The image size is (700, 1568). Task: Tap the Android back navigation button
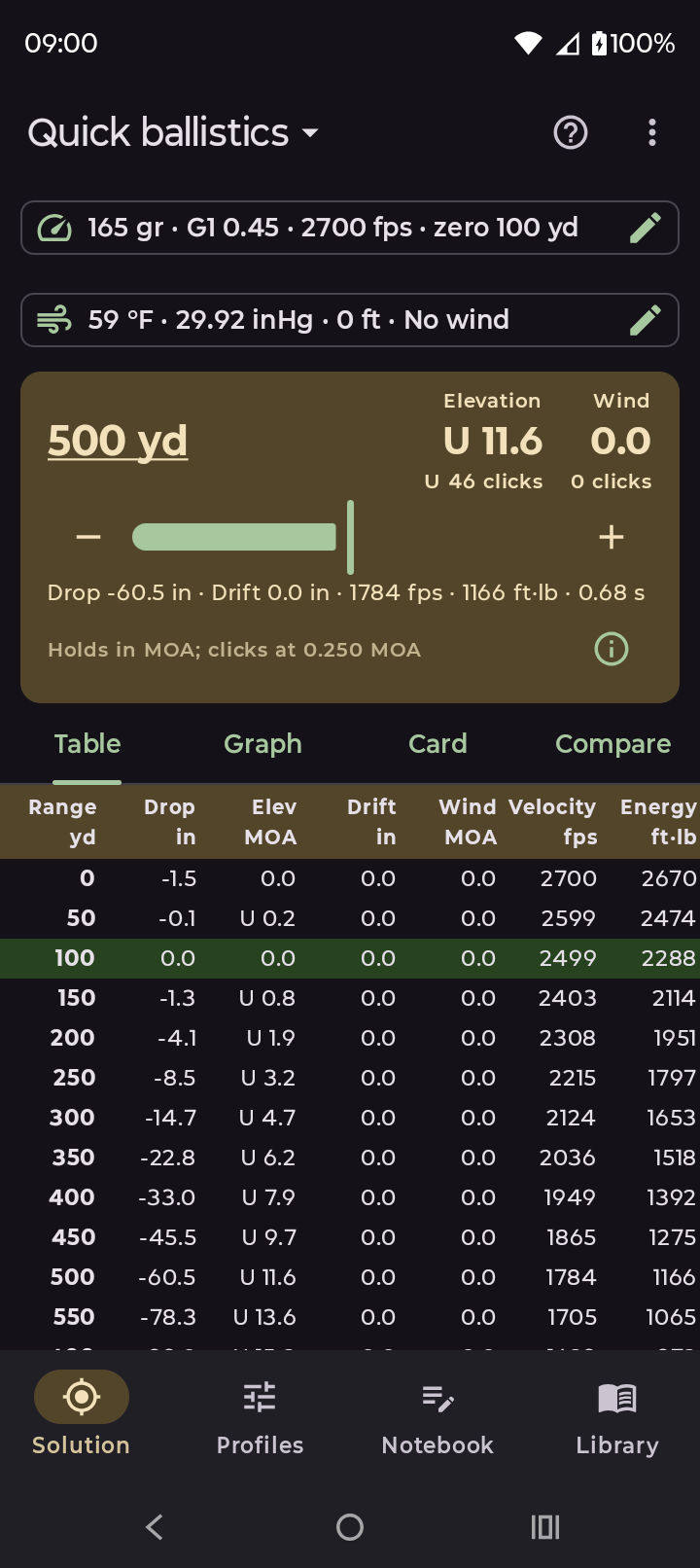(x=155, y=1527)
